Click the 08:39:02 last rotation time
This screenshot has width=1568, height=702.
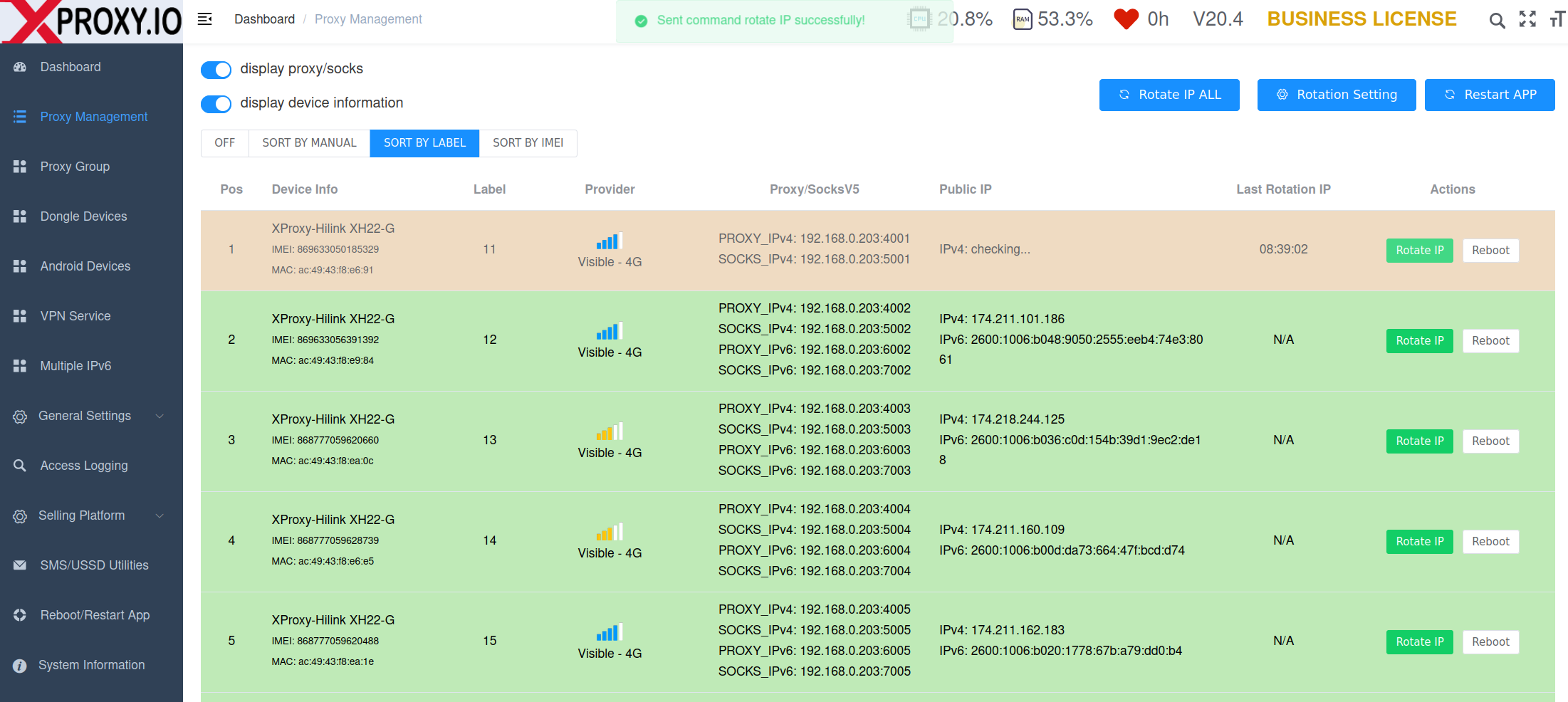tap(1283, 249)
